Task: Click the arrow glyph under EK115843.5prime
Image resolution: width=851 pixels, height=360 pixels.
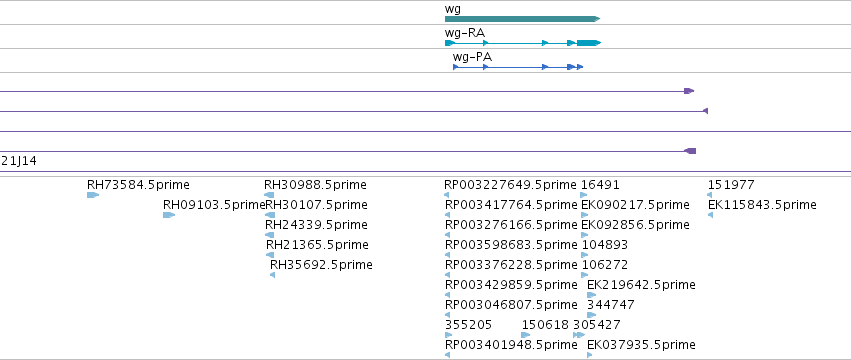Action: click(x=710, y=215)
